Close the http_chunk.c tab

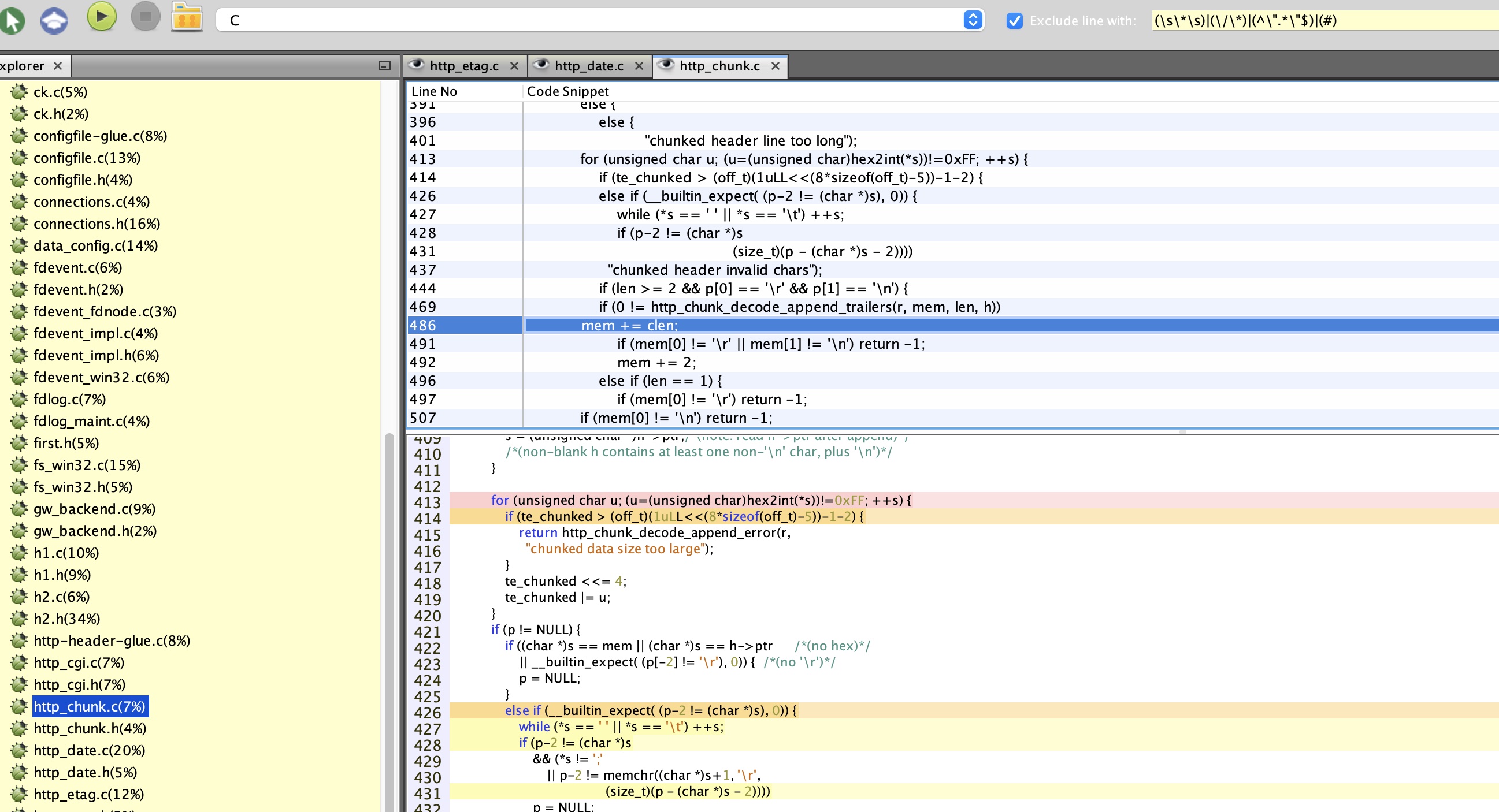(x=775, y=66)
